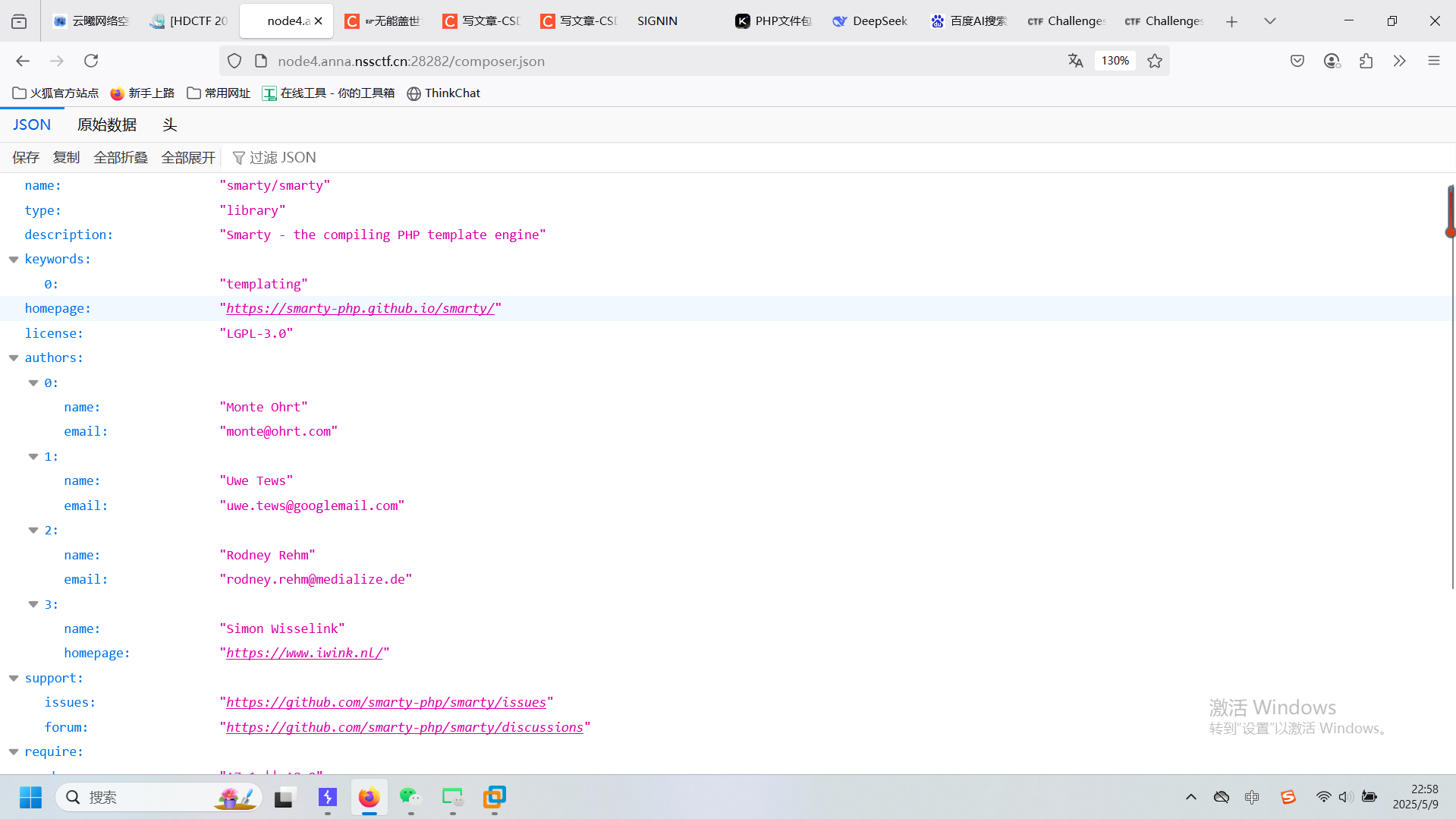Click the Firefox taskbar icon

click(369, 797)
